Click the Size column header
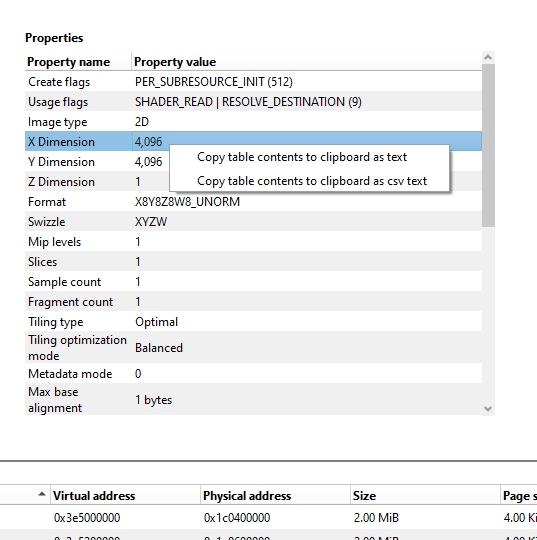Image resolution: width=537 pixels, height=540 pixels. tap(425, 496)
